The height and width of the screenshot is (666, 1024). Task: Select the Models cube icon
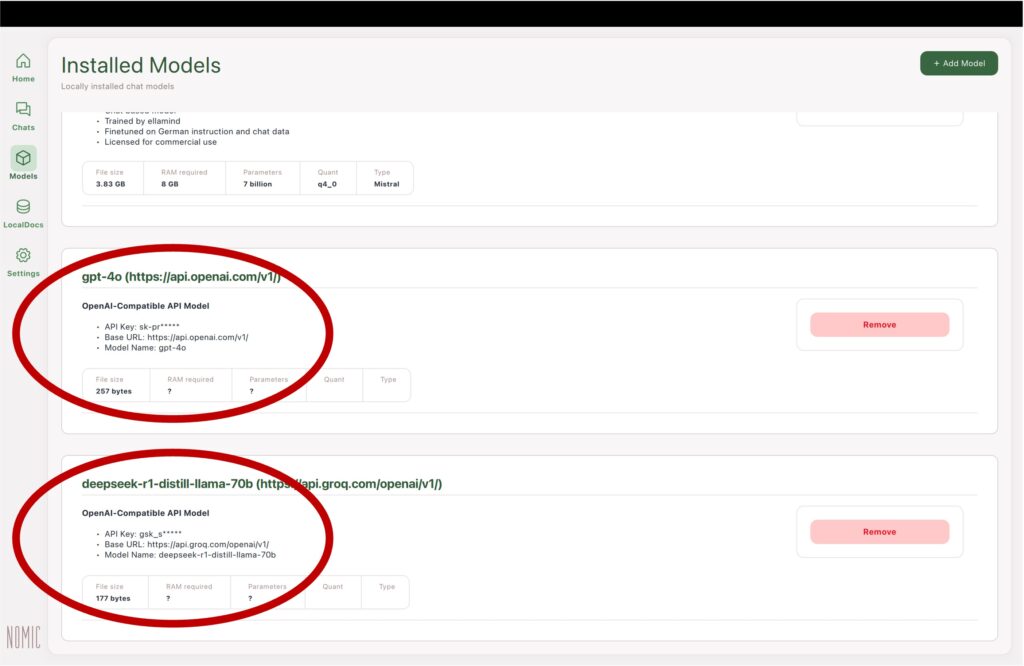[23, 158]
